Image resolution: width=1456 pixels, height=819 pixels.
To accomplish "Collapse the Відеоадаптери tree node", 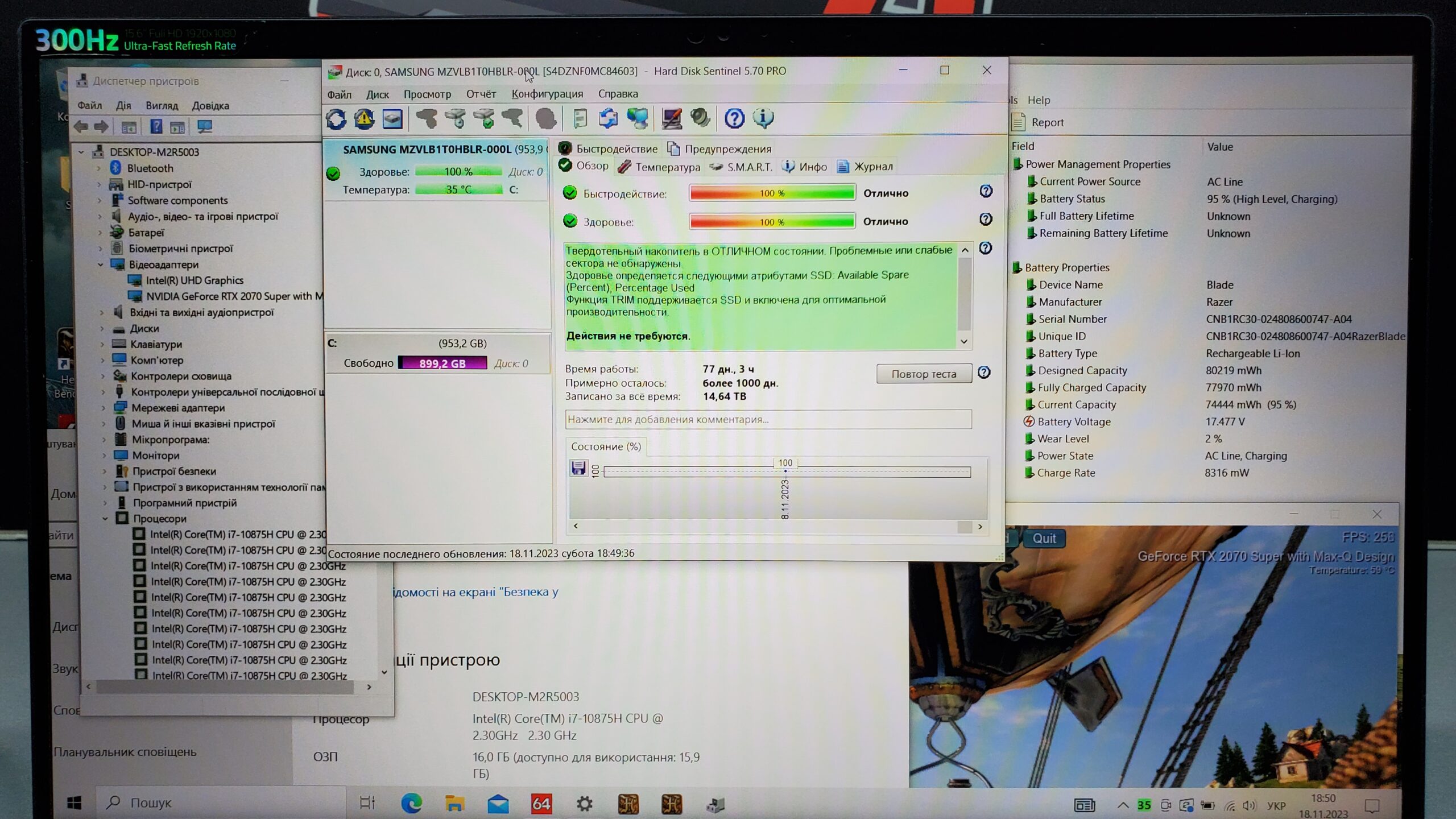I will 101,264.
